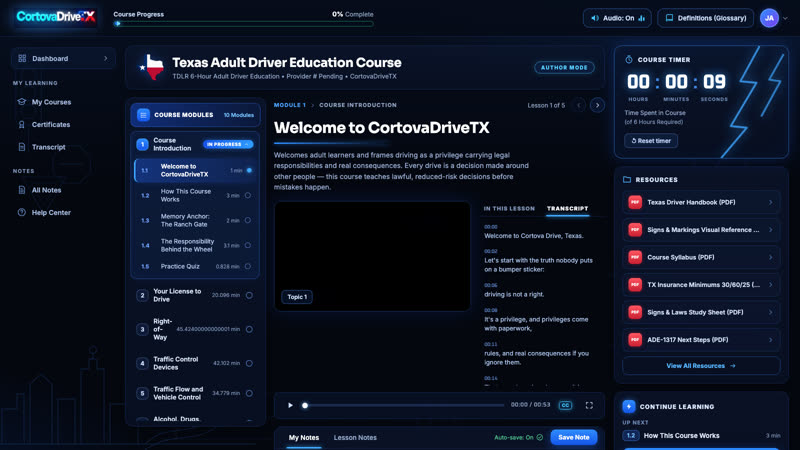This screenshot has height=450, width=800.
Task: Open the My Notes tab
Action: coord(304,438)
